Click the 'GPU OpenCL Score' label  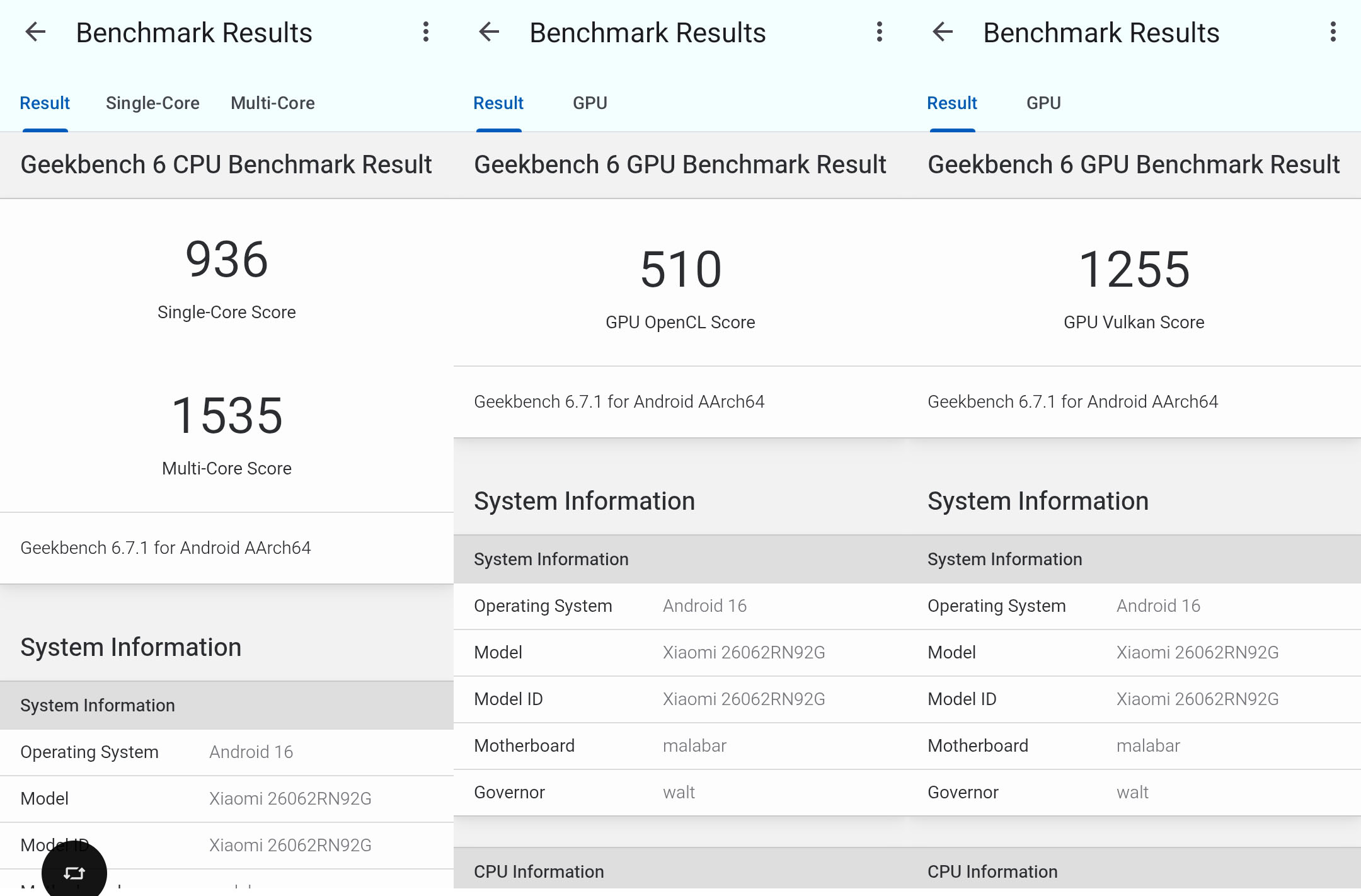680,322
